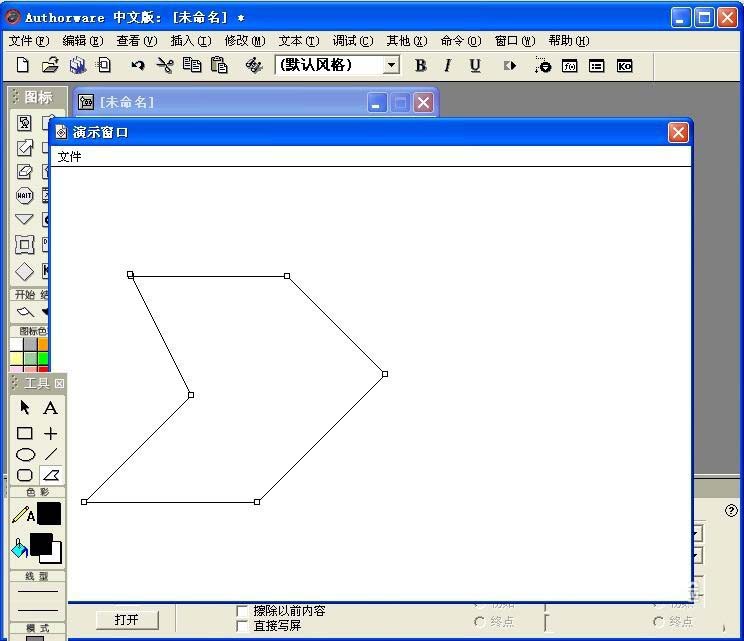744x641 pixels.
Task: Click the Paste toolbar icon
Action: [219, 65]
